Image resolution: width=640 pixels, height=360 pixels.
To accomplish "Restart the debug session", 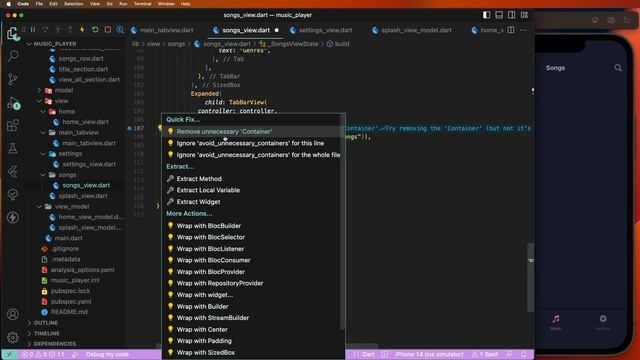I will 95,30.
